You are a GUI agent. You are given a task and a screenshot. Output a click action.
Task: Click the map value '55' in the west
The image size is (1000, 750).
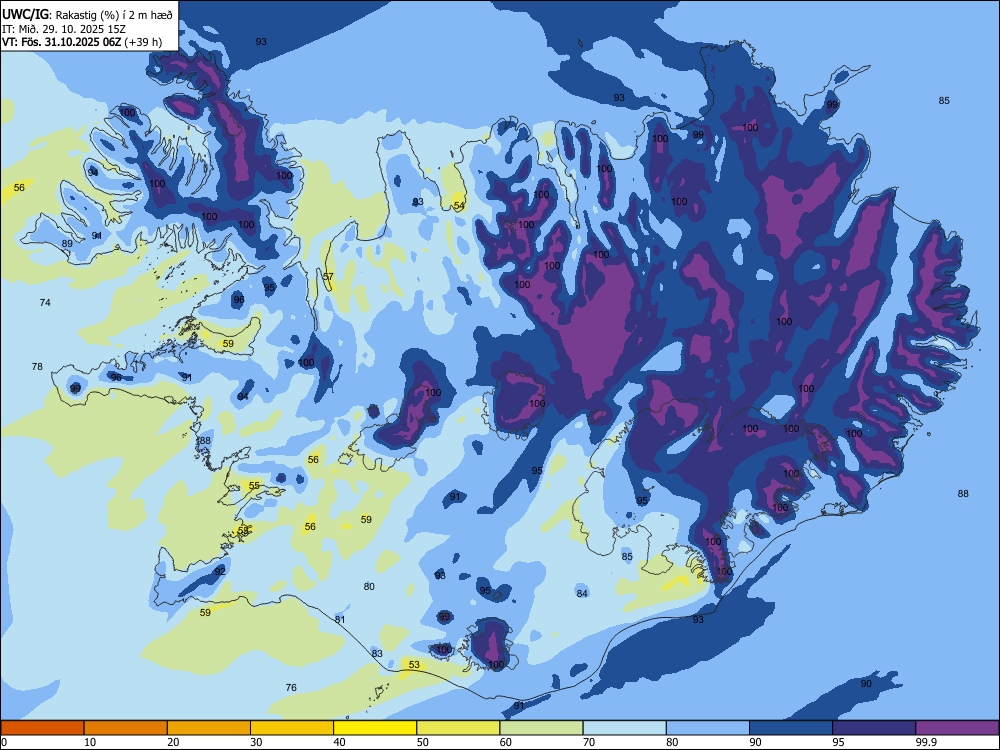coord(254,485)
